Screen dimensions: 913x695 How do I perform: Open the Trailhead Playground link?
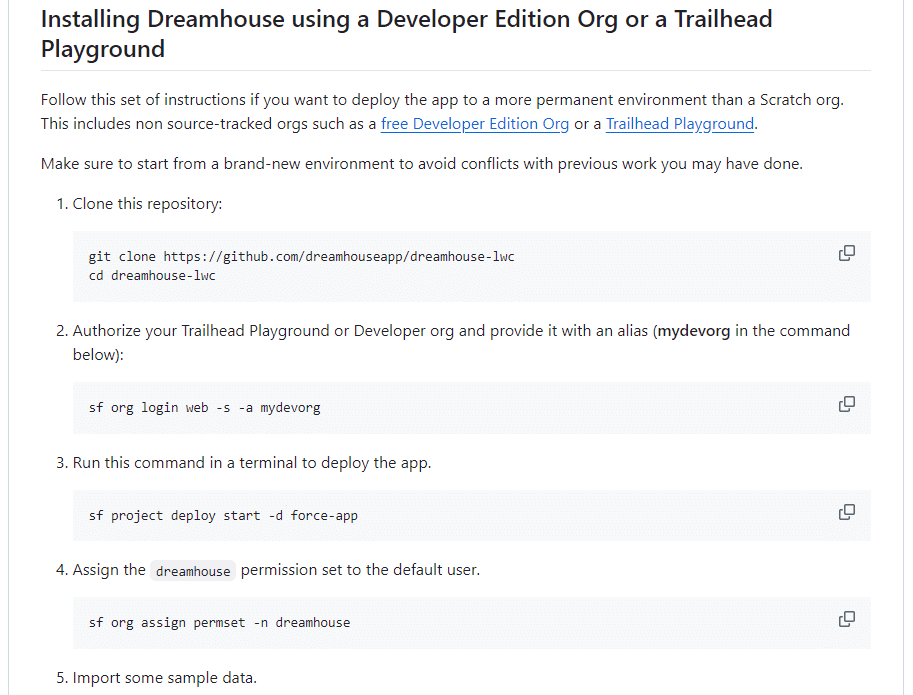click(x=680, y=124)
